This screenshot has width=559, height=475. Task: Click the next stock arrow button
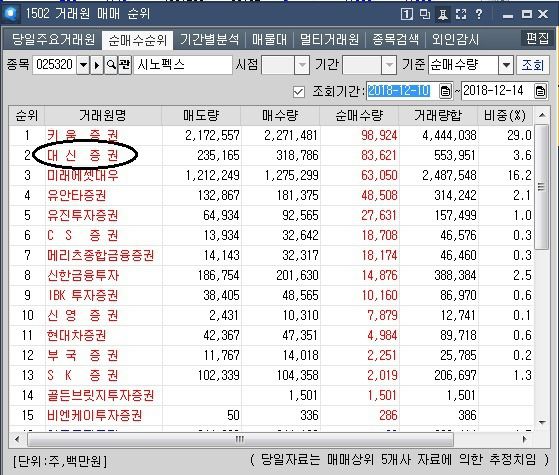point(97,65)
